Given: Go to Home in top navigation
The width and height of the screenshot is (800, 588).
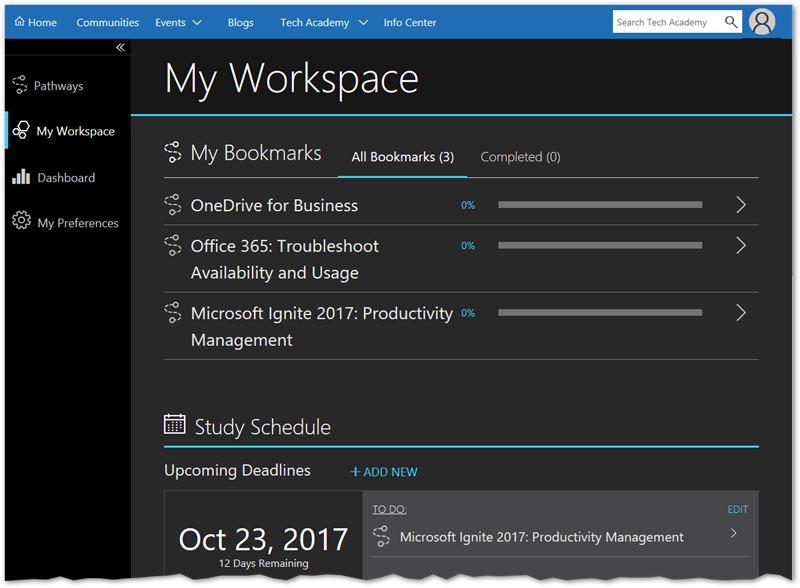Looking at the screenshot, I should click(x=42, y=22).
